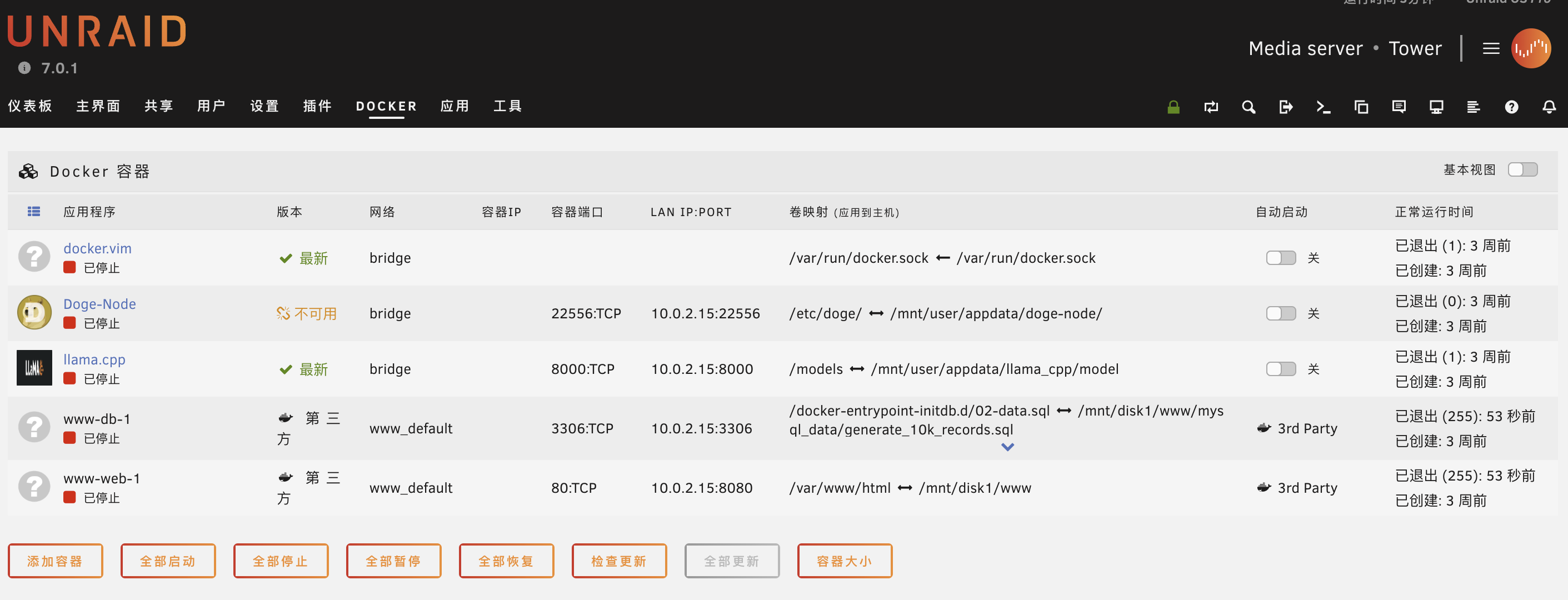Click the 全部启动 button
The height and width of the screenshot is (600, 1568).
pos(168,561)
